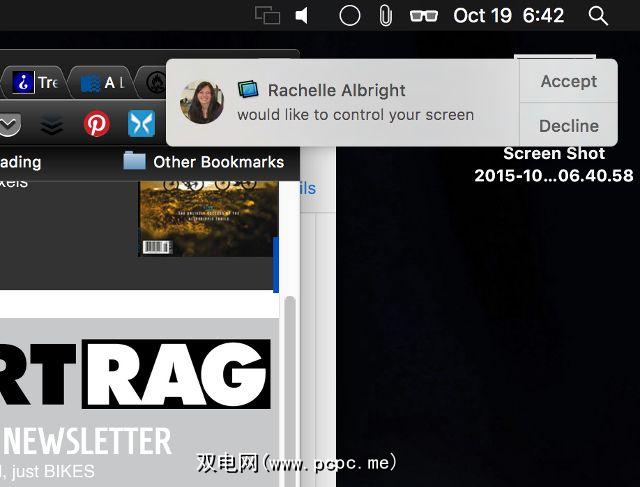The image size is (640, 487).
Task: Open Spotlight search magnifier in menu bar
Action: (598, 16)
